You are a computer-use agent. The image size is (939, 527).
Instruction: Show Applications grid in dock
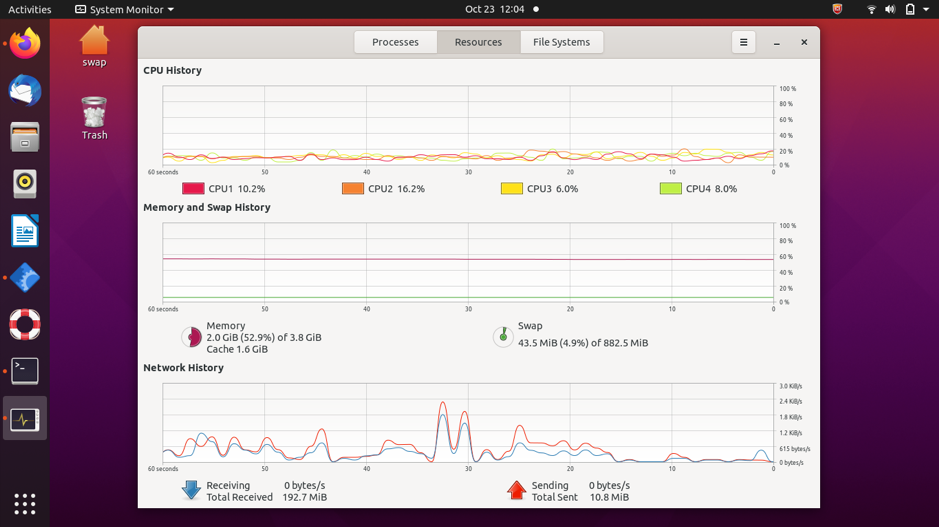[25, 504]
